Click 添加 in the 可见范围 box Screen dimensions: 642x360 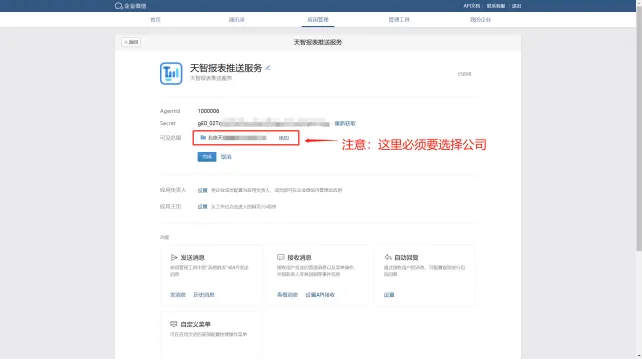[x=284, y=138]
